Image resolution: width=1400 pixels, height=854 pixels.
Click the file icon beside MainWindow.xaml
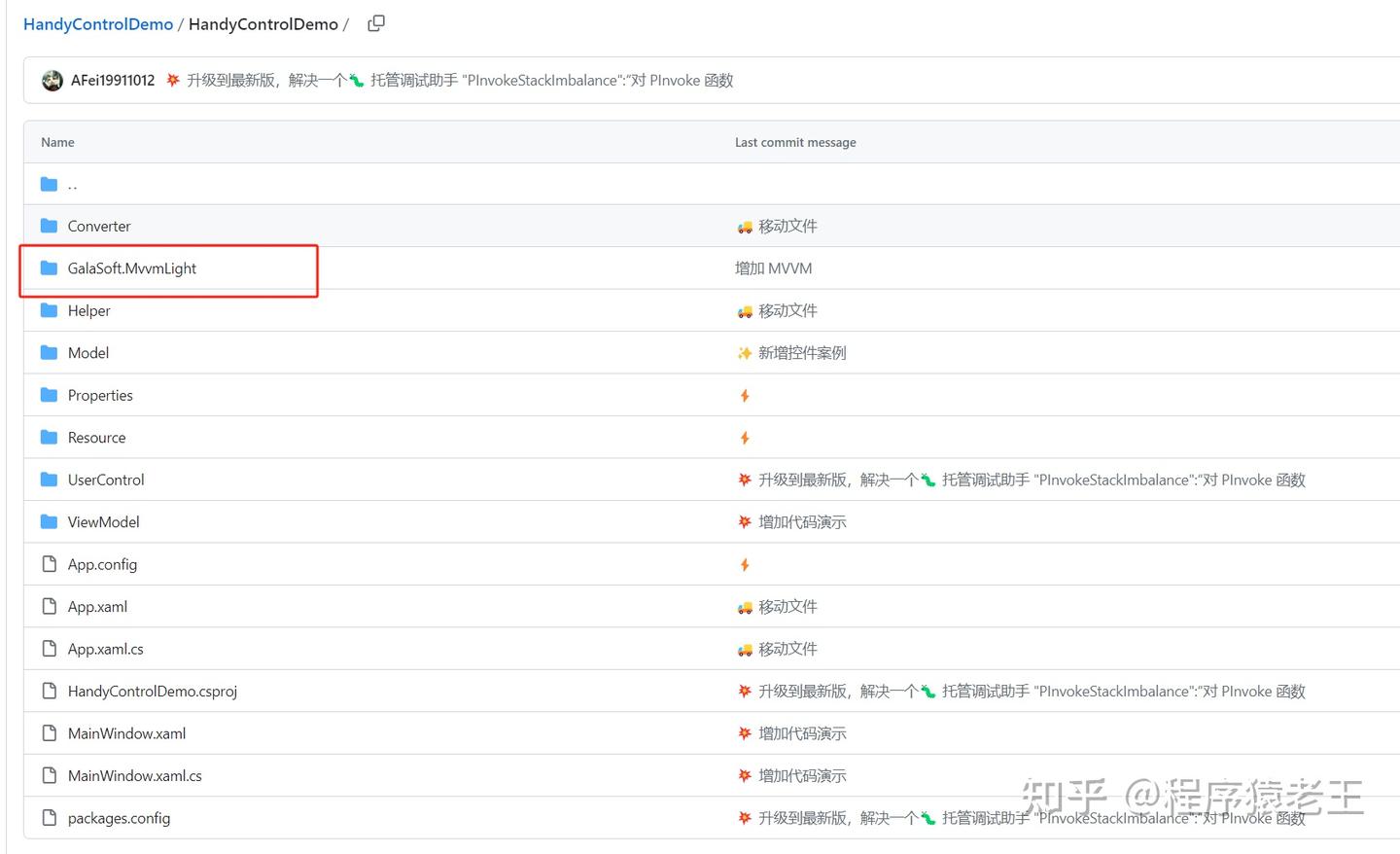(50, 733)
